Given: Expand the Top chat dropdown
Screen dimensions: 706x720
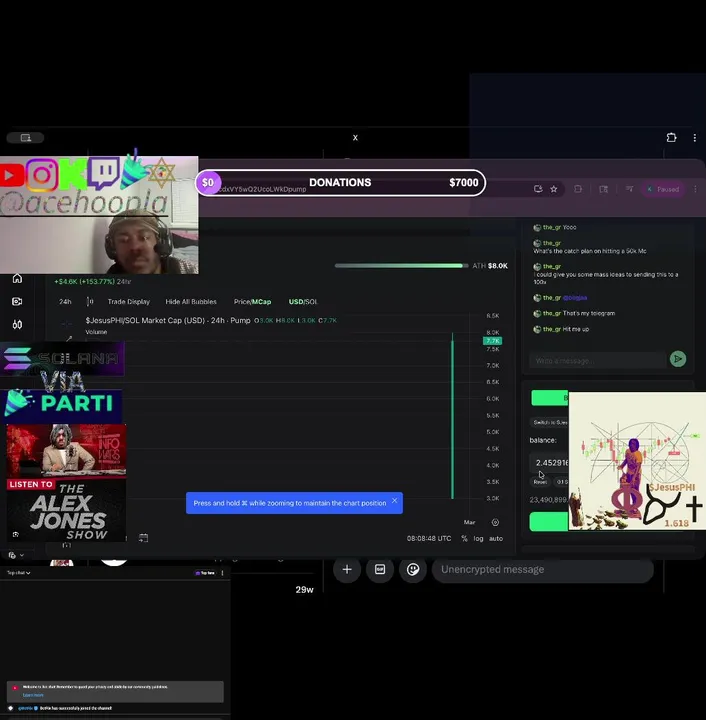Looking at the screenshot, I should tap(18, 573).
